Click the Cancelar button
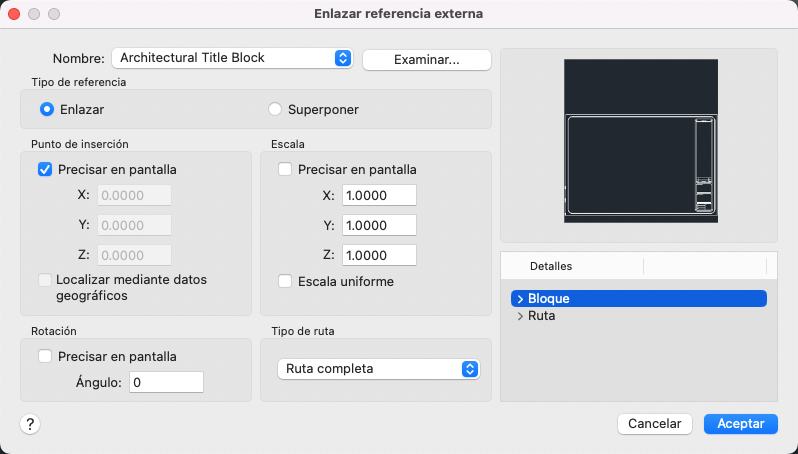This screenshot has width=798, height=454. 654,424
